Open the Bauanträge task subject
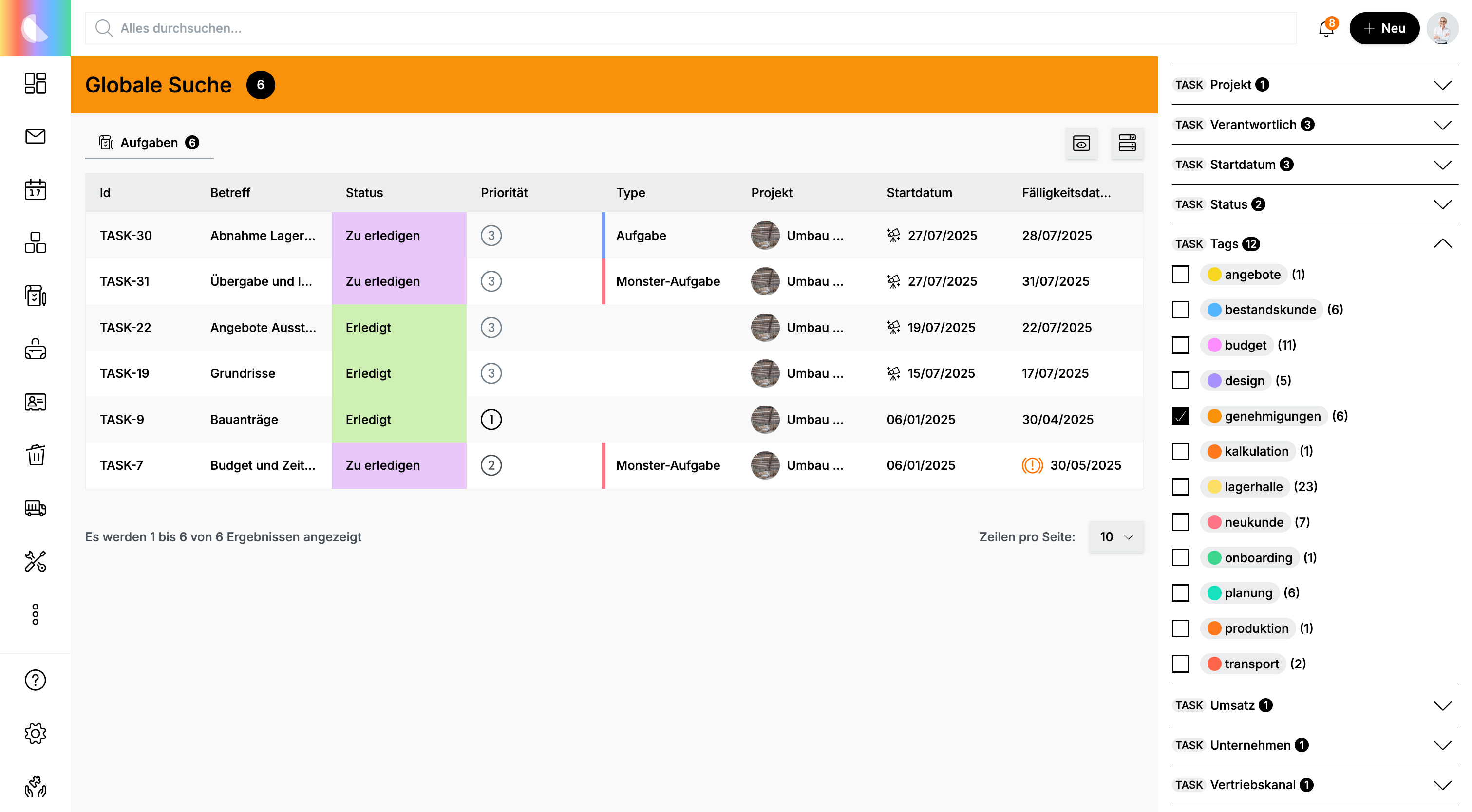 tap(244, 420)
